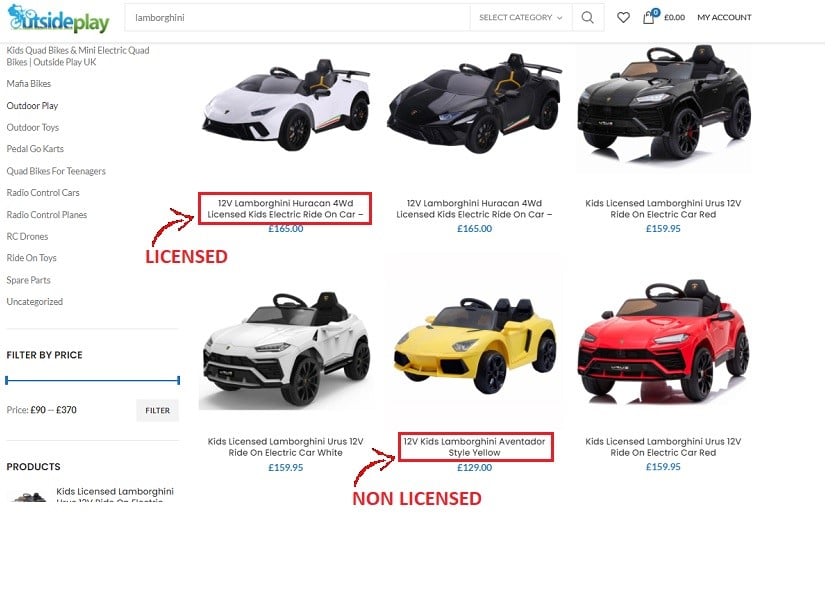
Task: Open the wishlist heart icon
Action: coord(623,18)
